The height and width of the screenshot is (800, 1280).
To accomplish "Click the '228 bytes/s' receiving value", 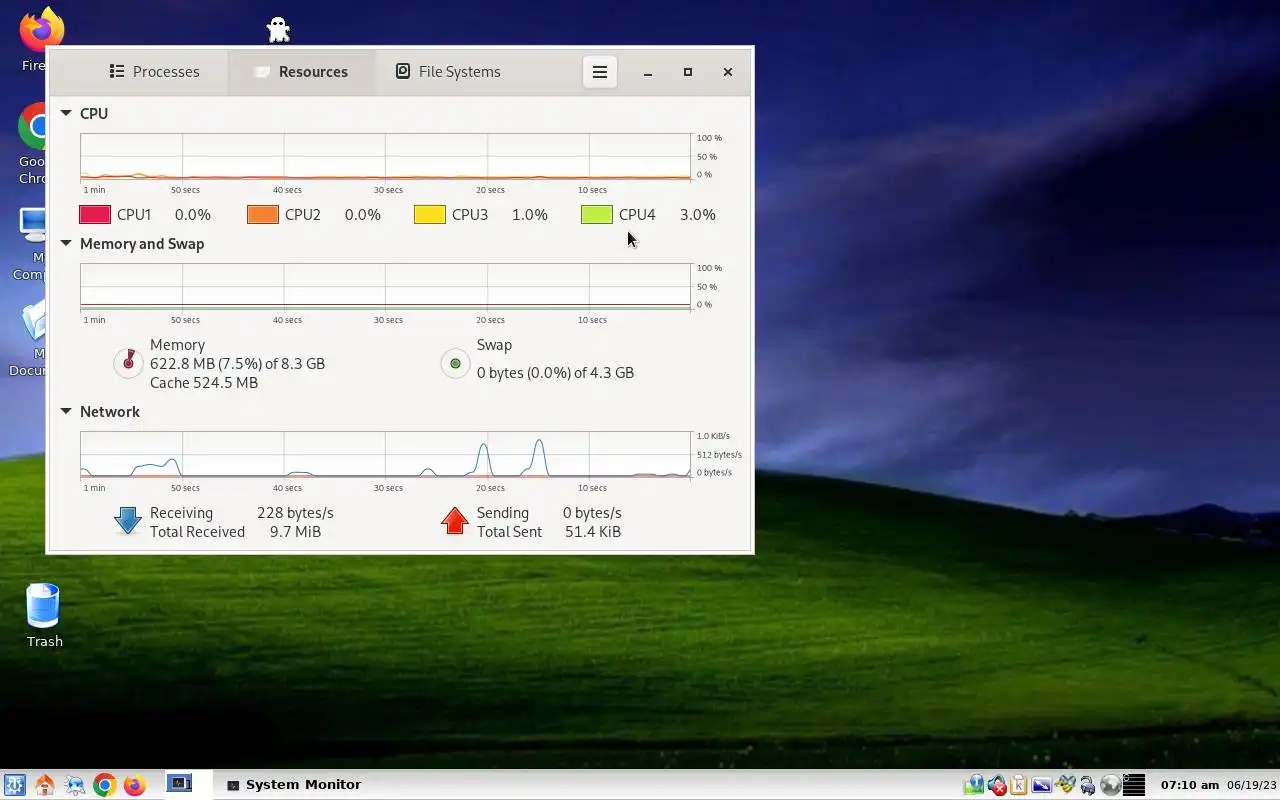I will (295, 512).
